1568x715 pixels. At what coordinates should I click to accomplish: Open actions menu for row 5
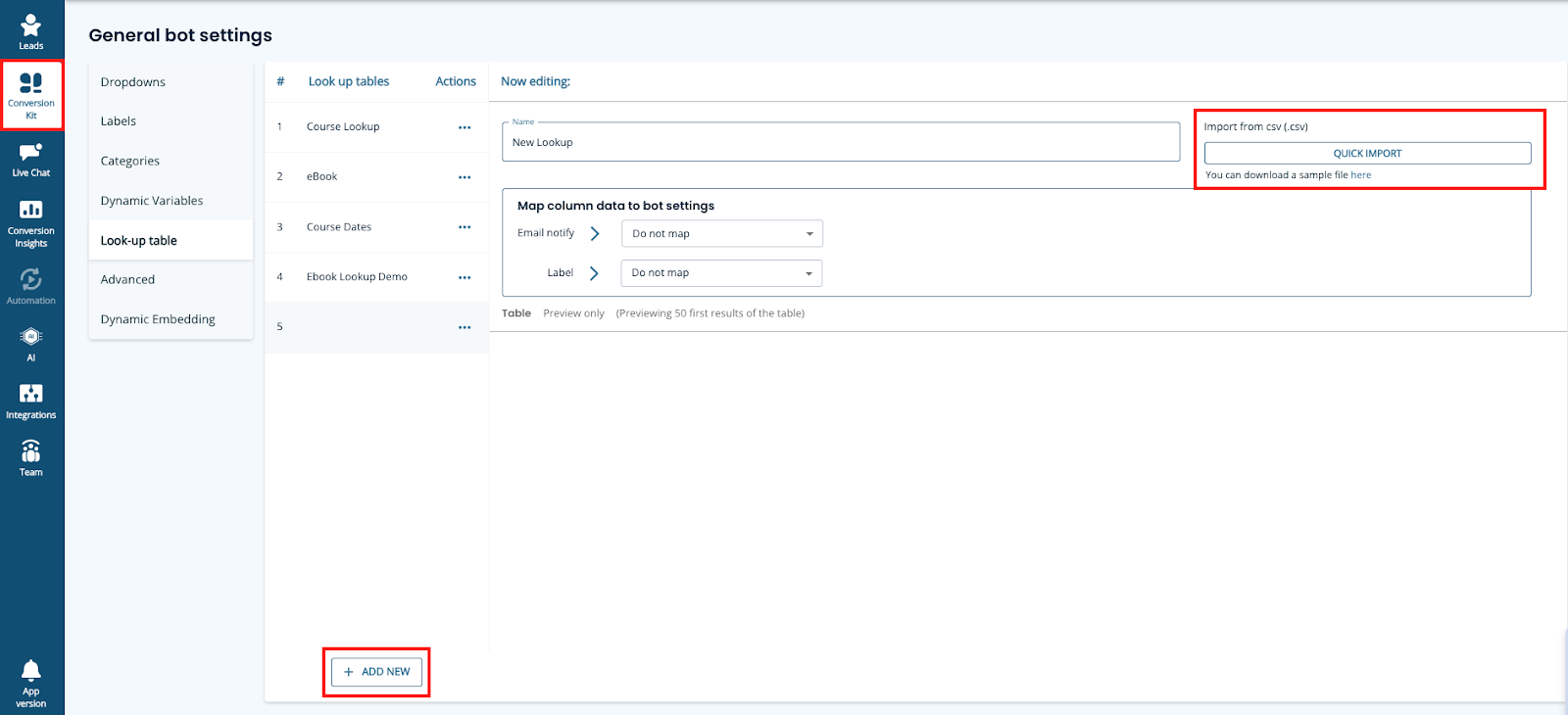click(465, 327)
